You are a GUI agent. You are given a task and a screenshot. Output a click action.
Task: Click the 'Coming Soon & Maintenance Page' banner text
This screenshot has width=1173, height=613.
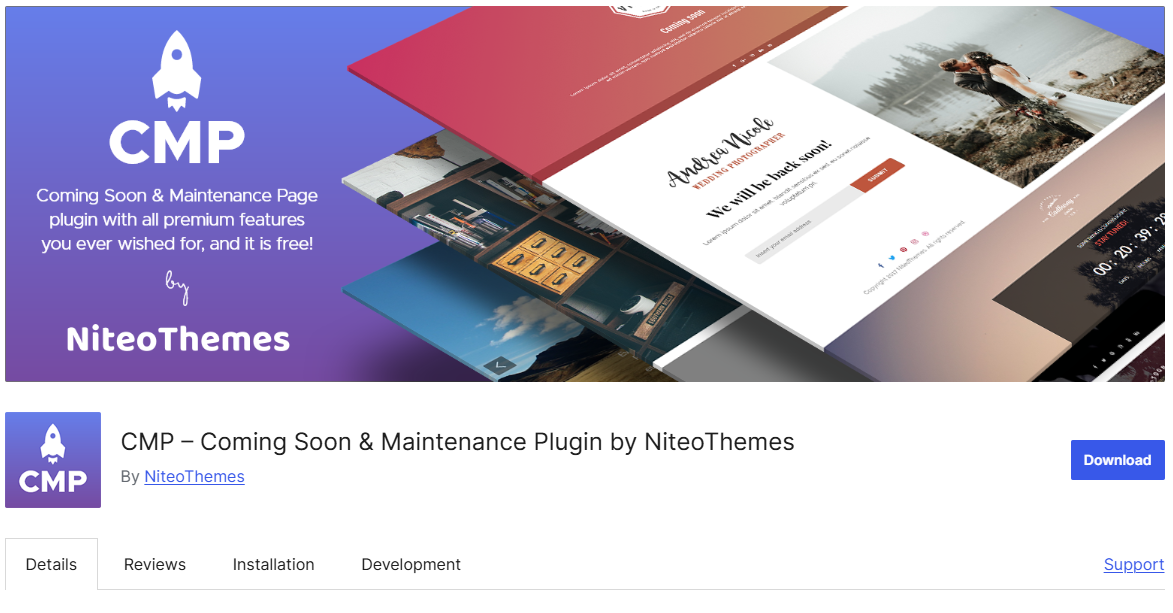click(177, 195)
